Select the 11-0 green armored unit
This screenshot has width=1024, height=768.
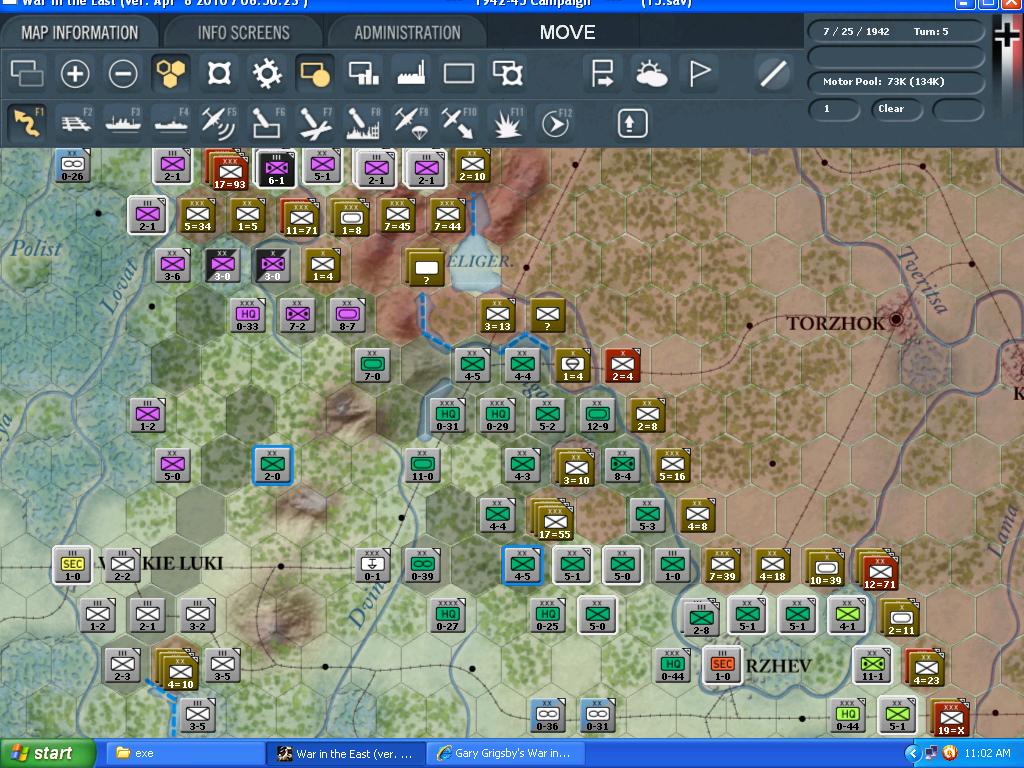click(x=423, y=466)
